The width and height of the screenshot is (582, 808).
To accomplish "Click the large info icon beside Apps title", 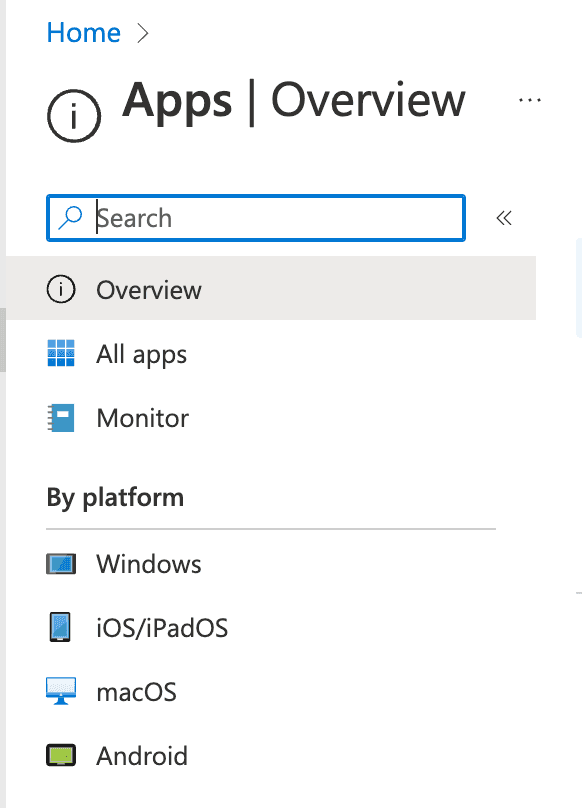I will click(x=74, y=115).
